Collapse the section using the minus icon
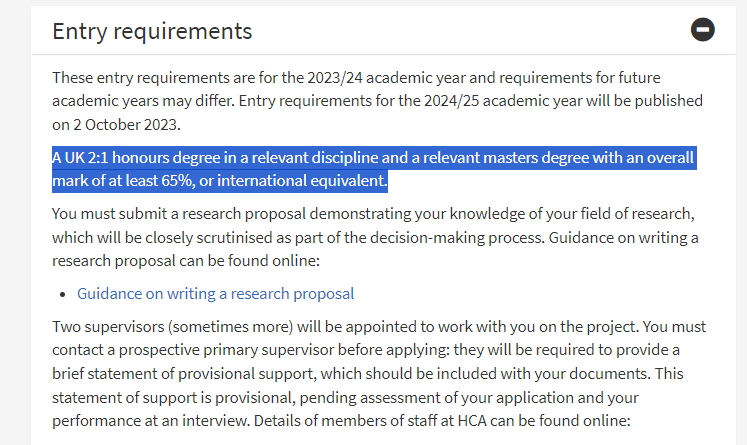 point(703,30)
